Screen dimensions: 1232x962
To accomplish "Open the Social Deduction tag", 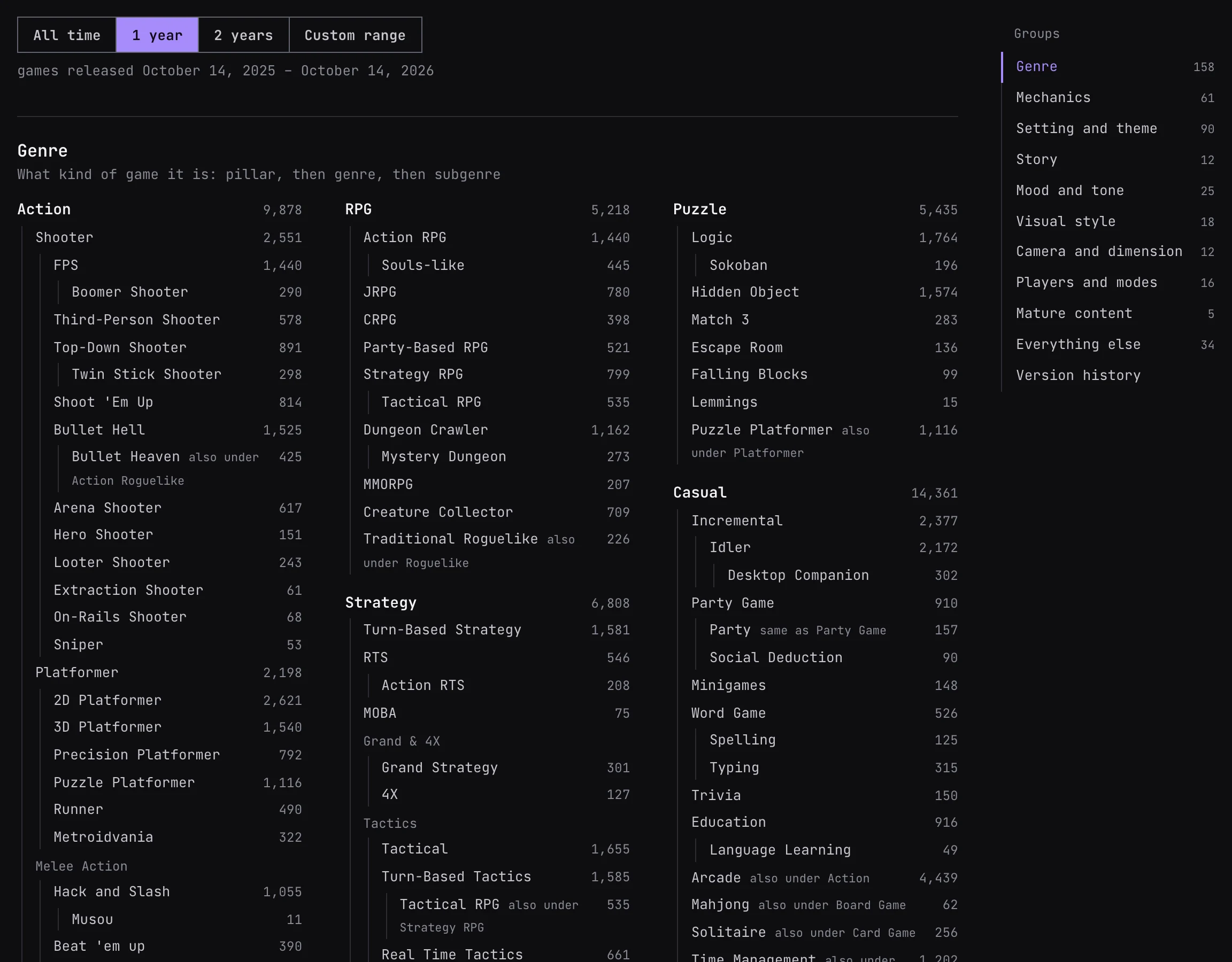I will click(776, 658).
